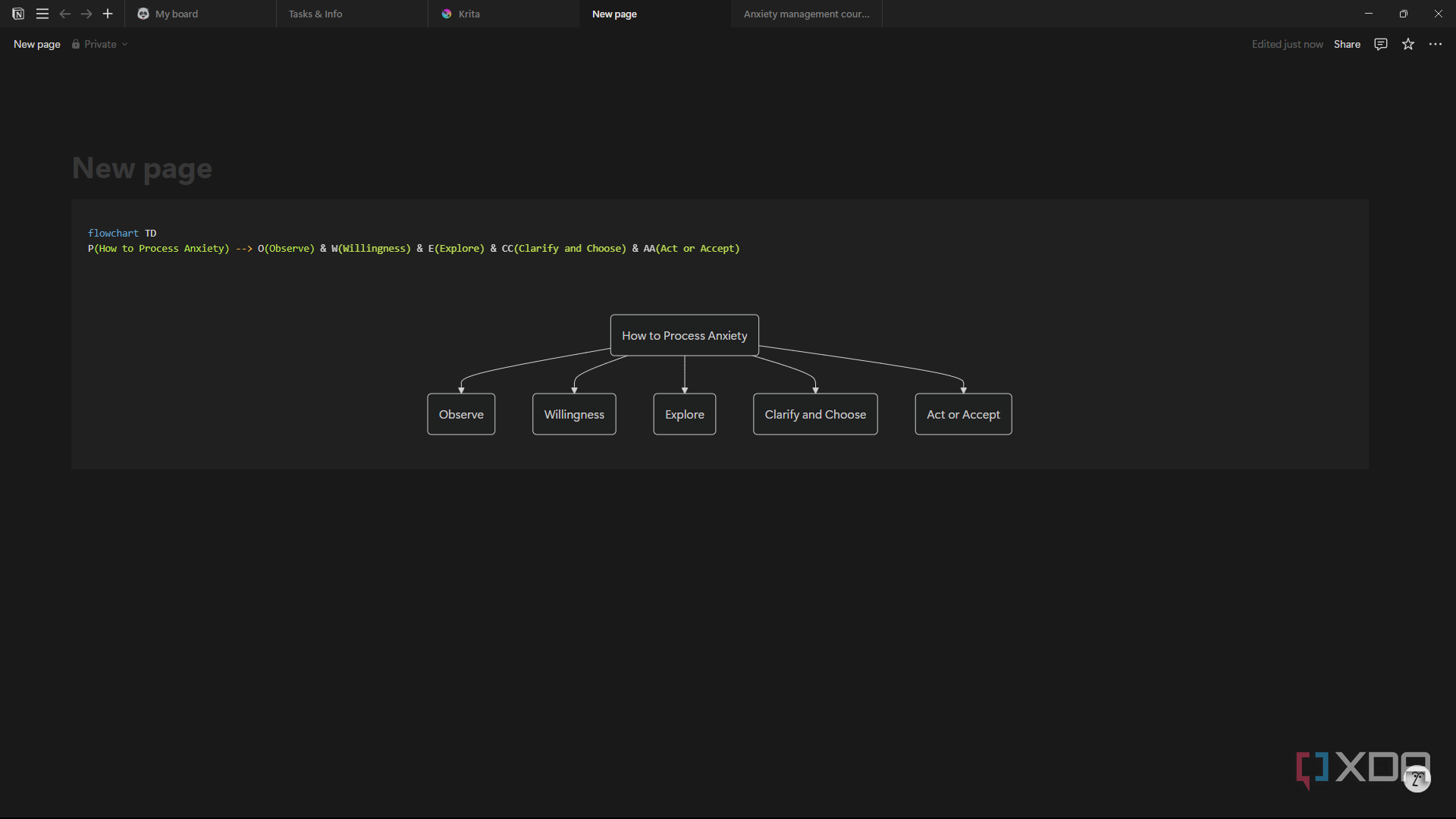
Task: Click the Clarify and Choose node
Action: (815, 414)
